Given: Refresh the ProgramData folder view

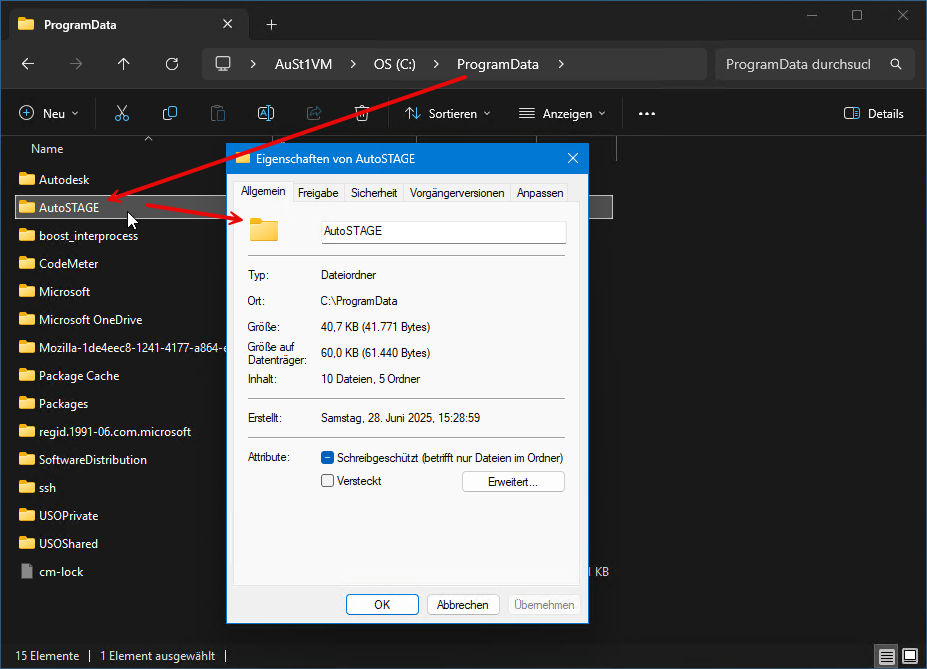Looking at the screenshot, I should [172, 64].
